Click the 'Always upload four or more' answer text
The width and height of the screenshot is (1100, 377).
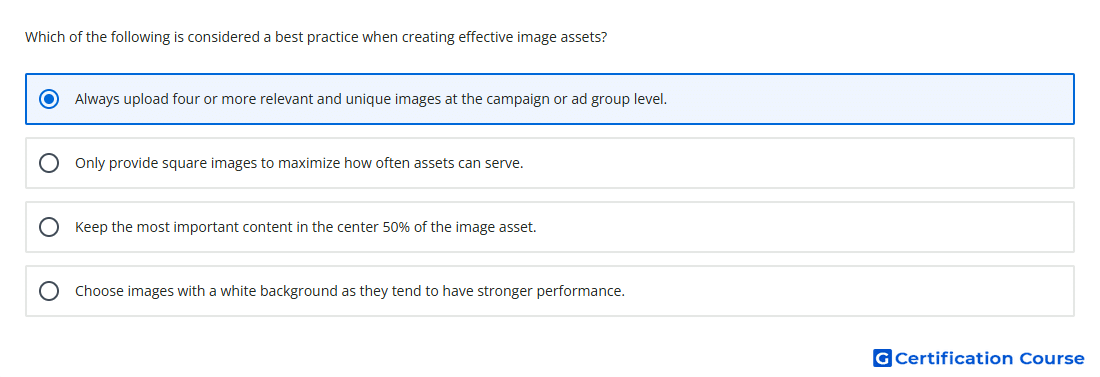click(x=371, y=99)
